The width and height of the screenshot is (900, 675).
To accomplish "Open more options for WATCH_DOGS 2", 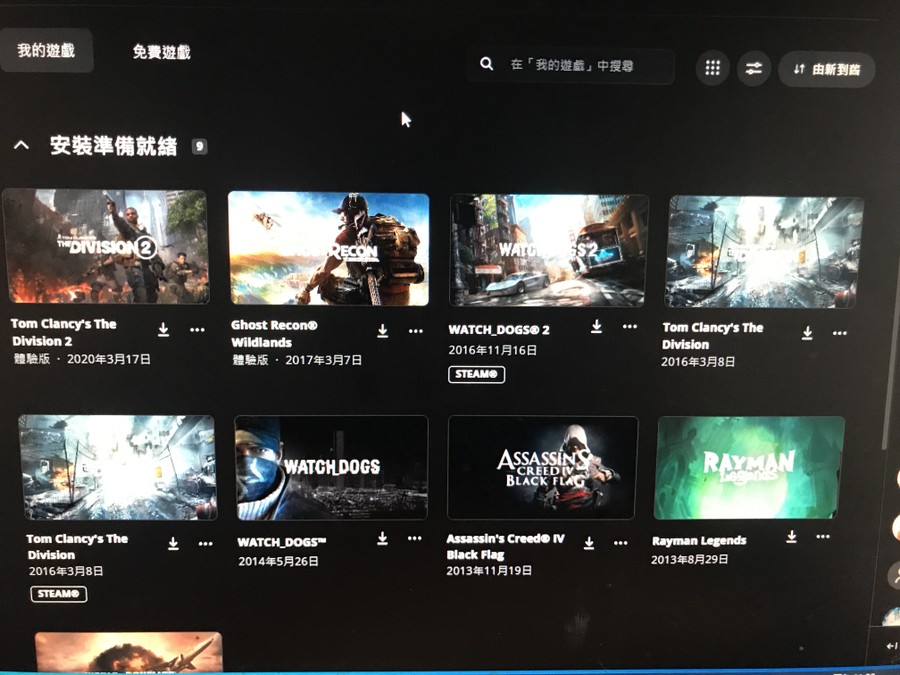I will [x=630, y=327].
